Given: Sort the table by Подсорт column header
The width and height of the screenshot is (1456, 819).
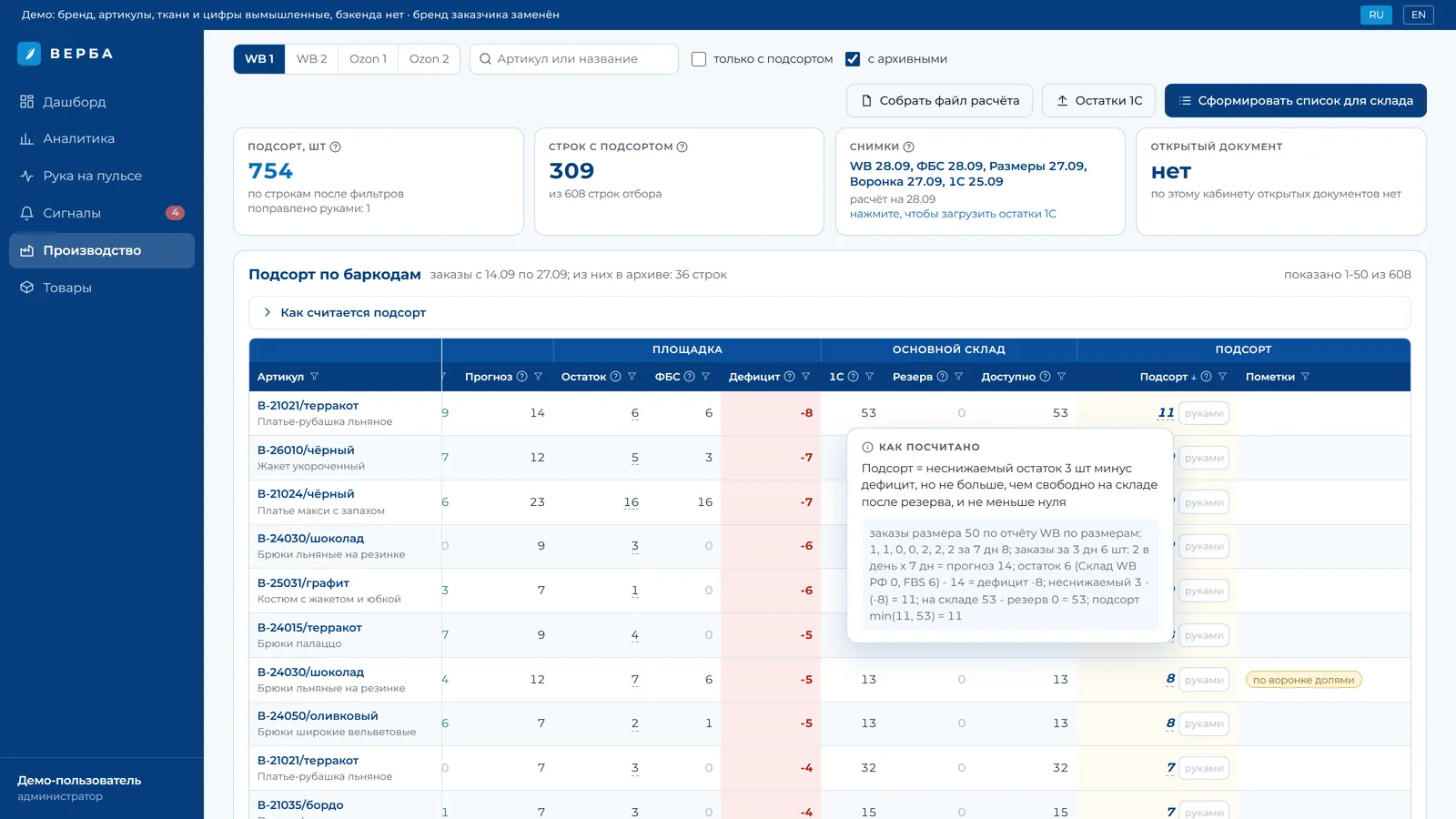Looking at the screenshot, I should (1168, 377).
